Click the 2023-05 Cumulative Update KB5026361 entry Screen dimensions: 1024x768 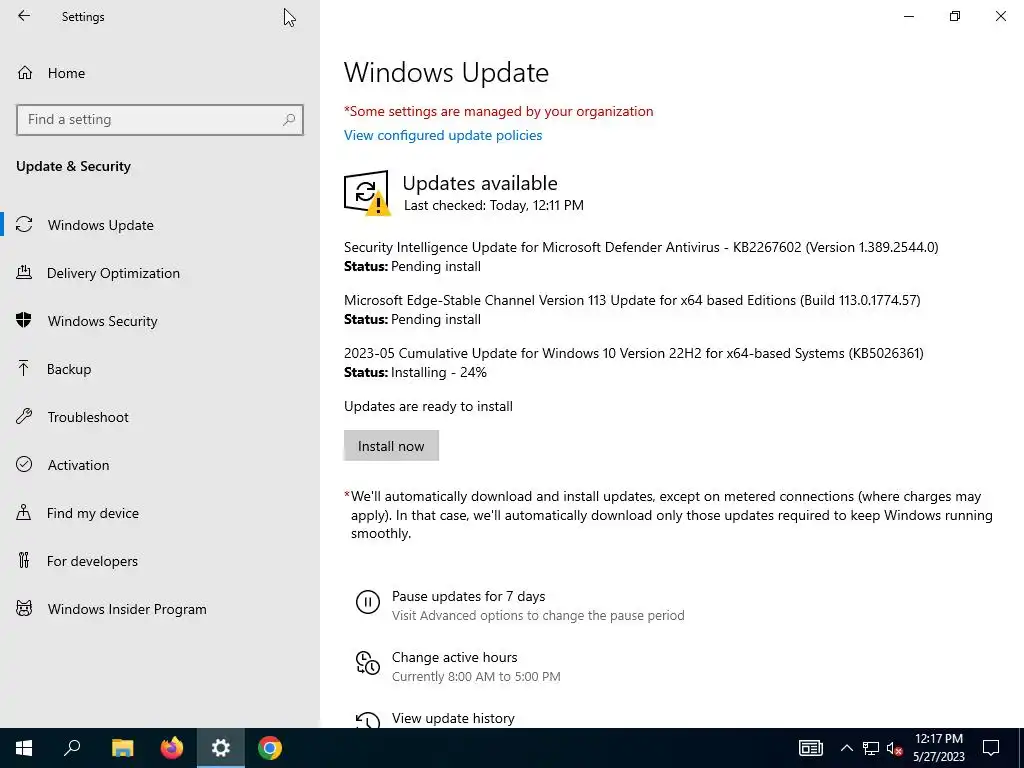pyautogui.click(x=633, y=353)
